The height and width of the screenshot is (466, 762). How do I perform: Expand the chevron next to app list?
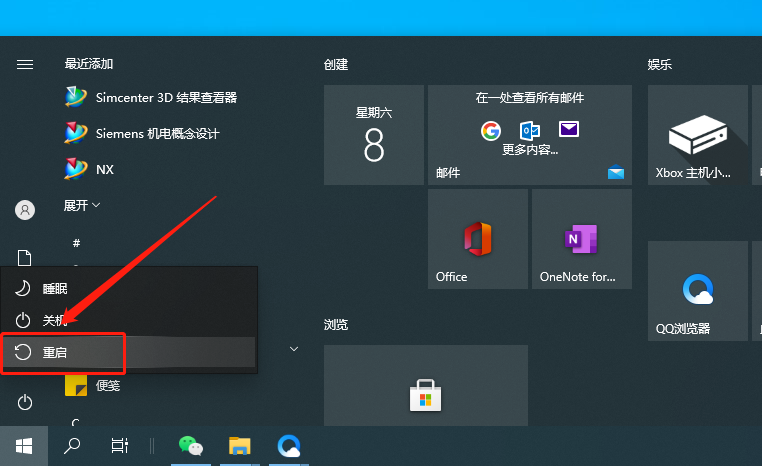click(x=294, y=349)
